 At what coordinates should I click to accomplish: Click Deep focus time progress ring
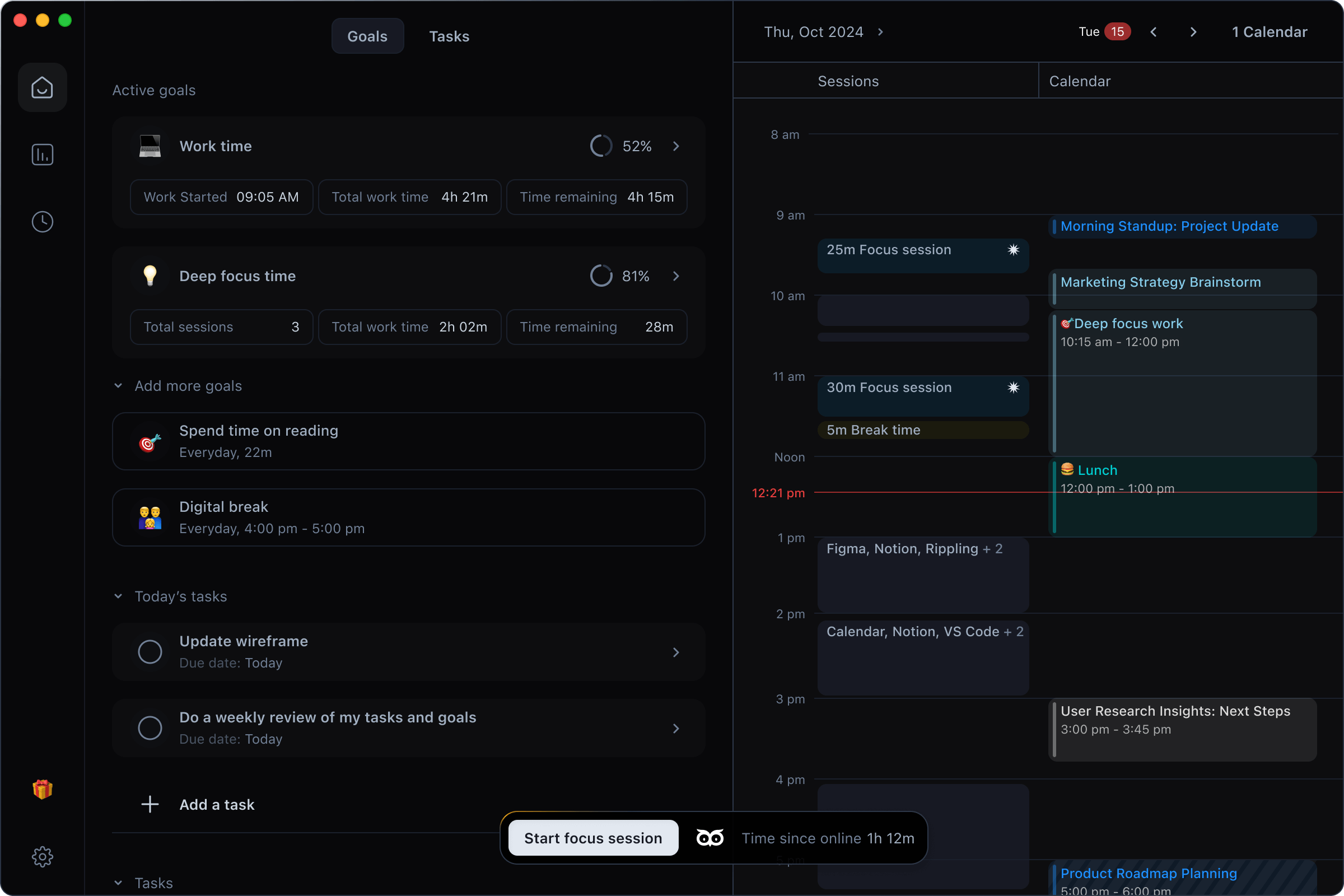coord(600,276)
